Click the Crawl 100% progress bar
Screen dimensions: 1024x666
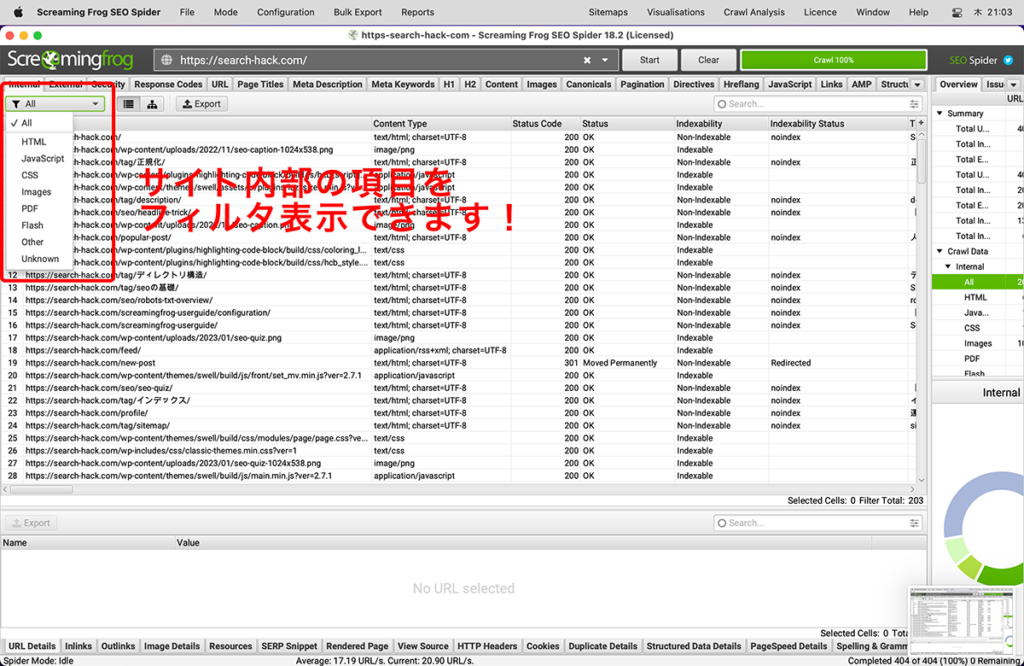[x=833, y=60]
